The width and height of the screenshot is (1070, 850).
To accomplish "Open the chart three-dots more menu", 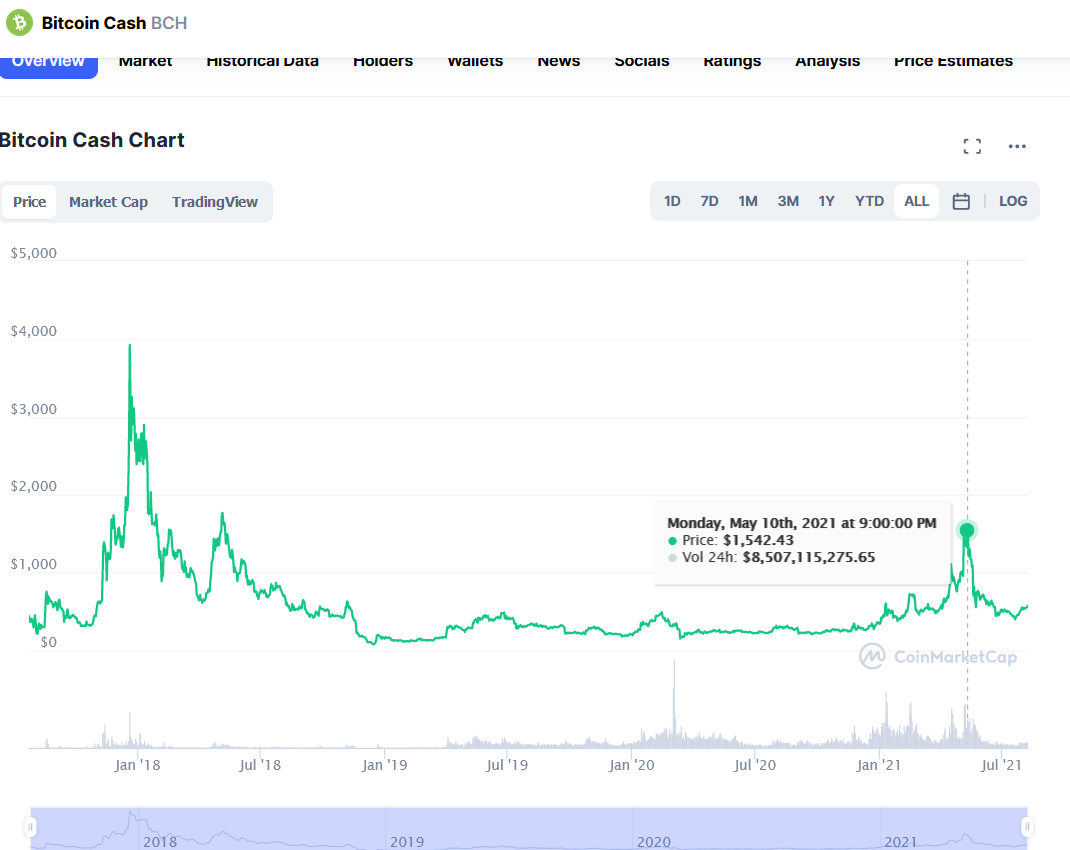I will pos(1017,146).
